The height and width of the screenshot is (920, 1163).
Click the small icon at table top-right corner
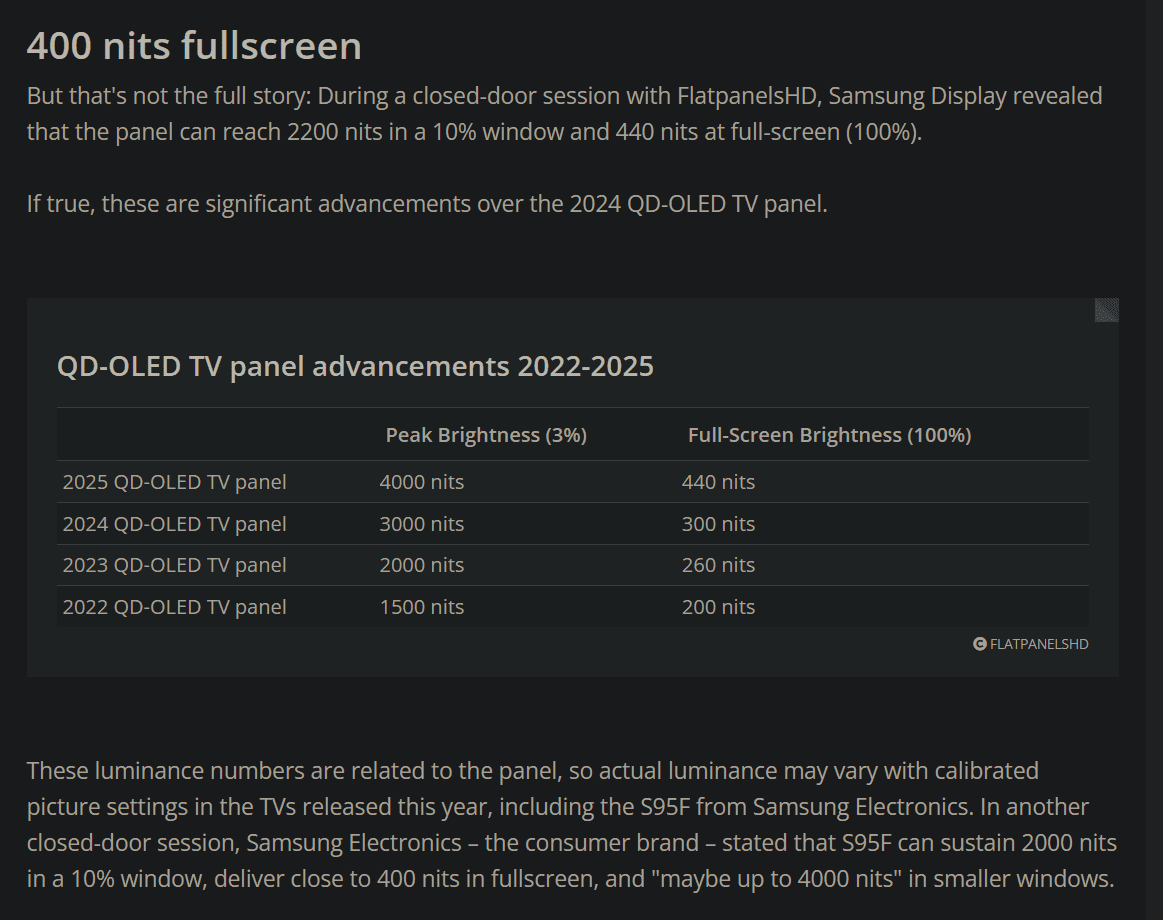(1106, 310)
